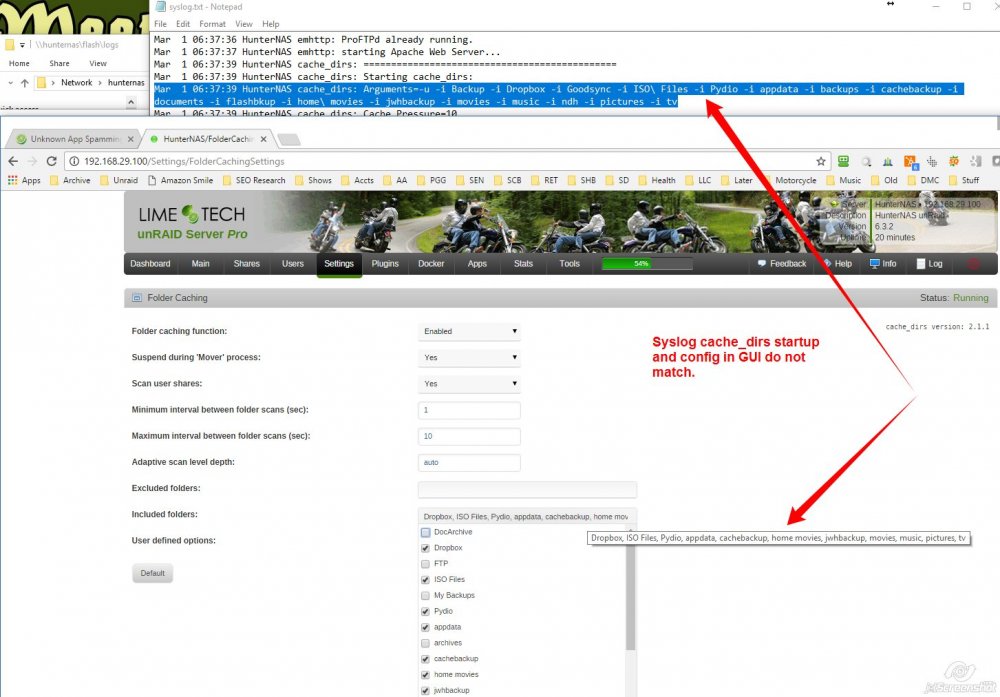The width and height of the screenshot is (1000, 697).
Task: Click the Excluded folders field
Action: pos(527,490)
